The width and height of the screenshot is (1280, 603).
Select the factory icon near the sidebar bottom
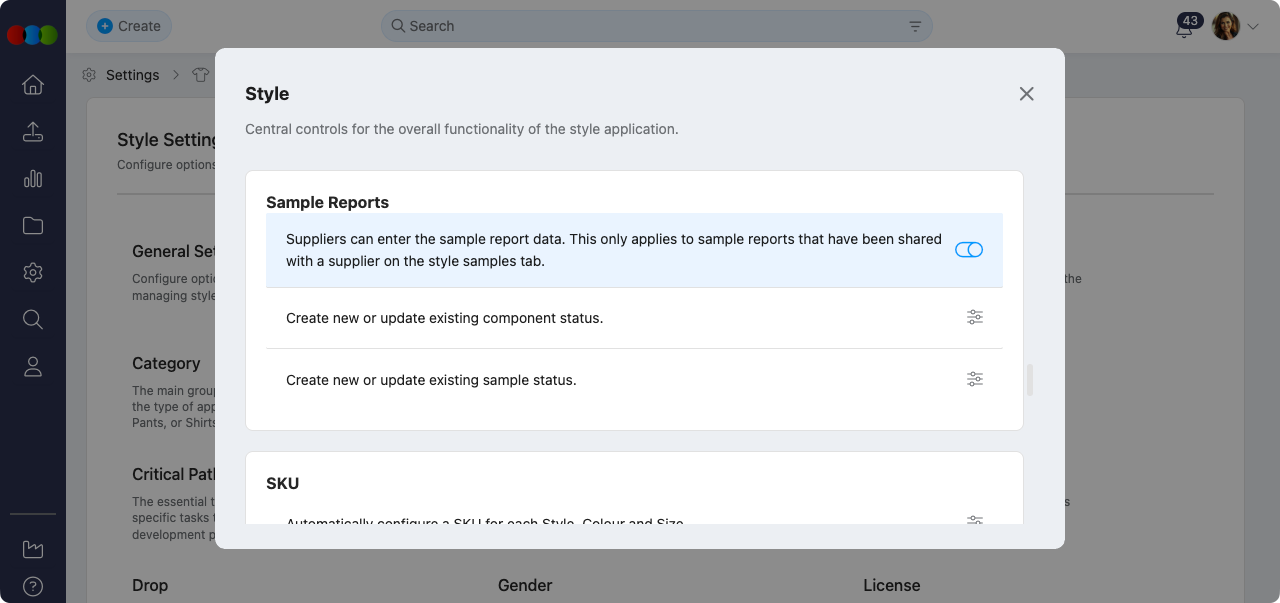coord(32,548)
